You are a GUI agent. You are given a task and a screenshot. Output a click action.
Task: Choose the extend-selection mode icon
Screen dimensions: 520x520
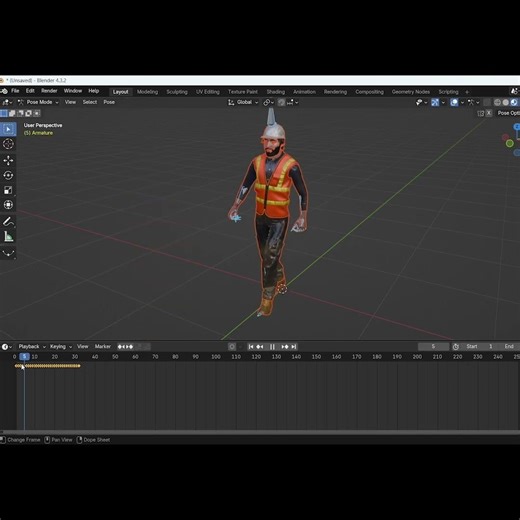[12, 113]
